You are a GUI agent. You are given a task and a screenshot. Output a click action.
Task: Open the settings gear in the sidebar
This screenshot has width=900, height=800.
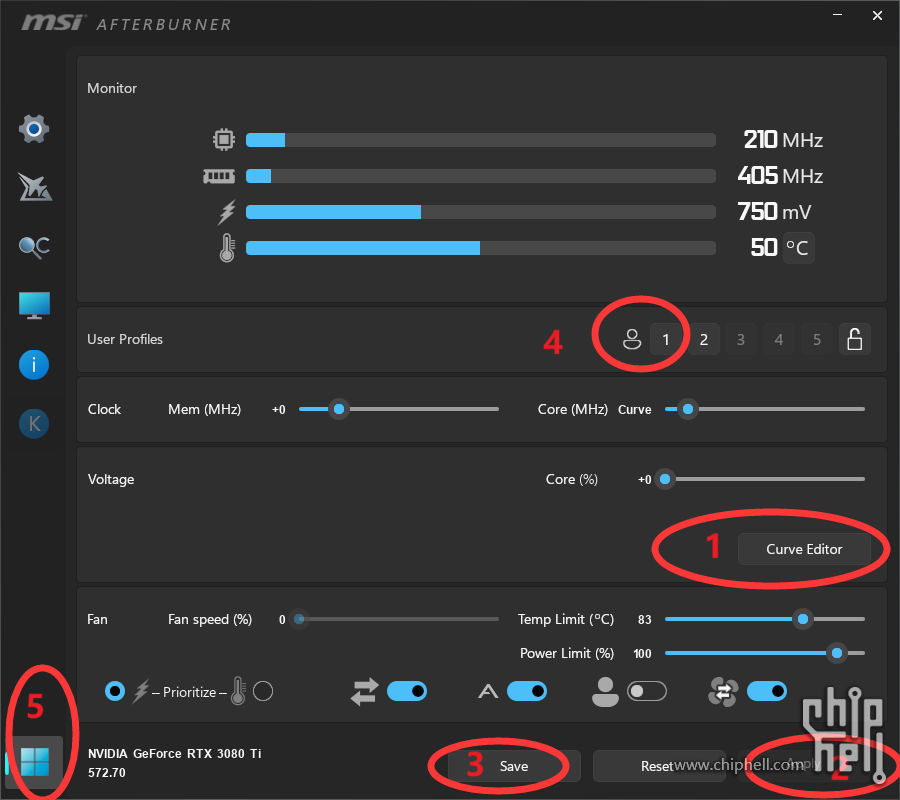coord(34,129)
